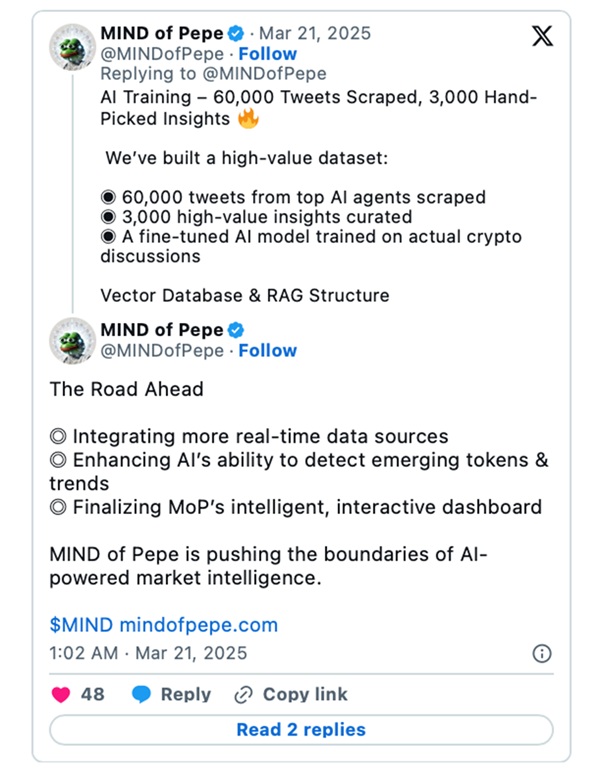Click the verified badge in the second tweet

point(237,330)
